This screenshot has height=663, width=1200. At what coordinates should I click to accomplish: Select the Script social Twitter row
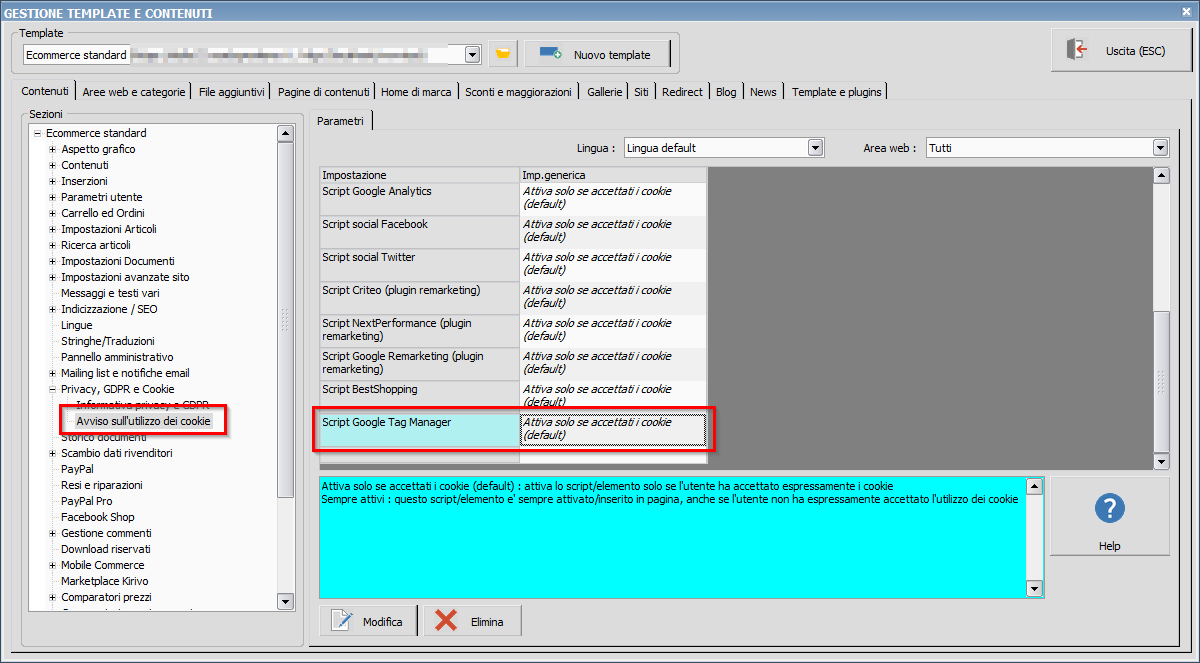pyautogui.click(x=513, y=265)
